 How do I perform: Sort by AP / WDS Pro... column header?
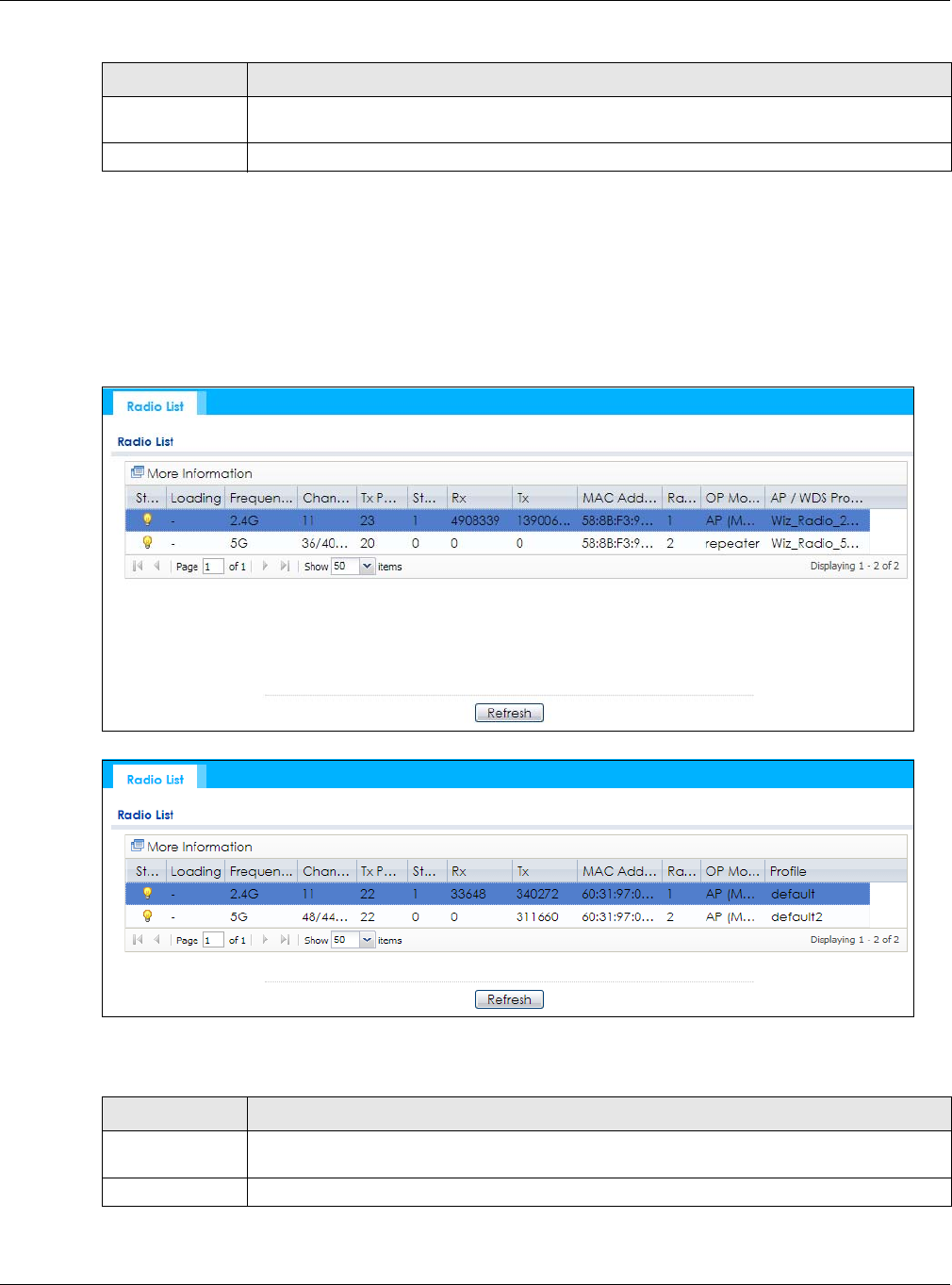817,498
